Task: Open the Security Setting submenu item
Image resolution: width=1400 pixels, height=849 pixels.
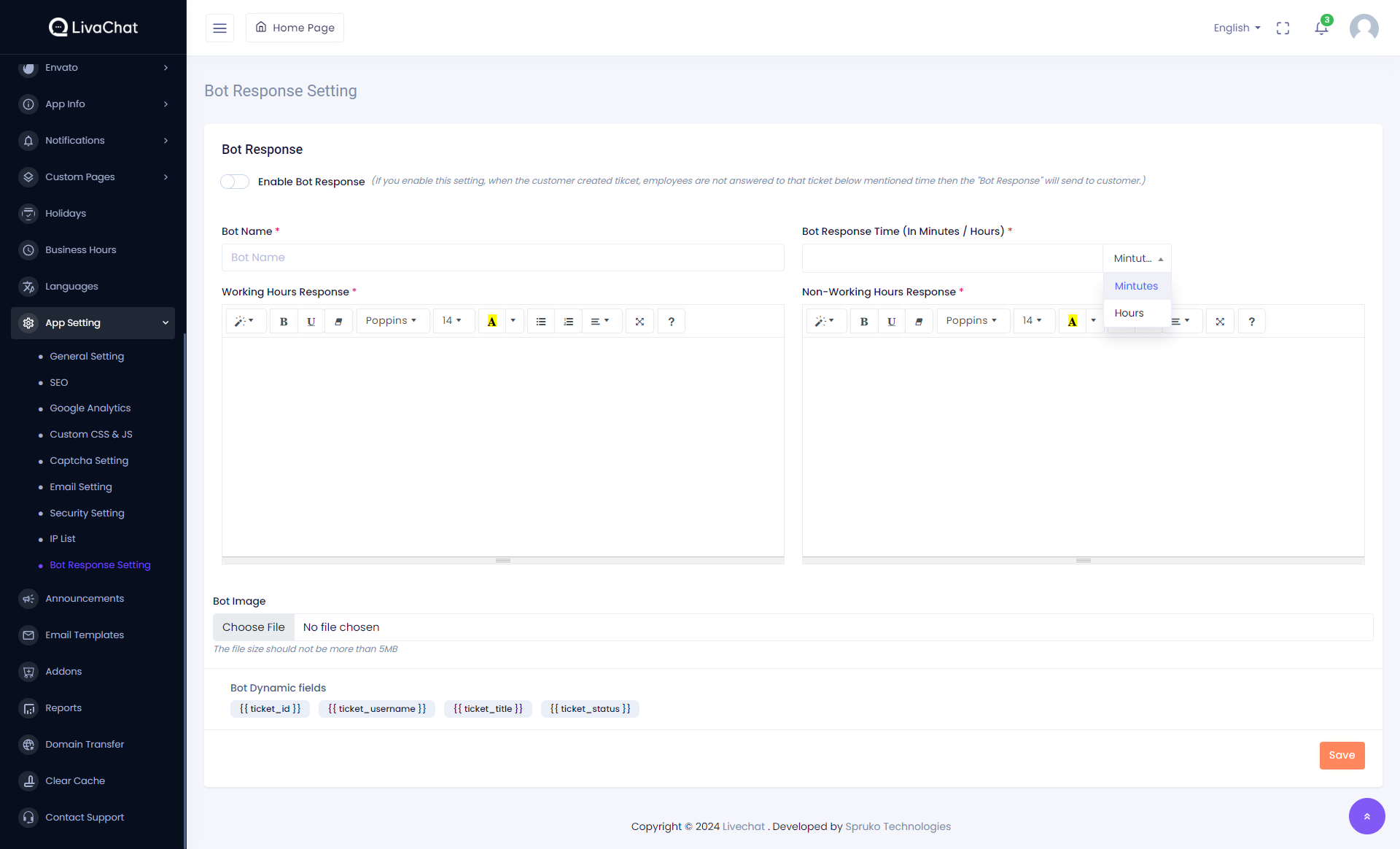Action: pyautogui.click(x=87, y=513)
